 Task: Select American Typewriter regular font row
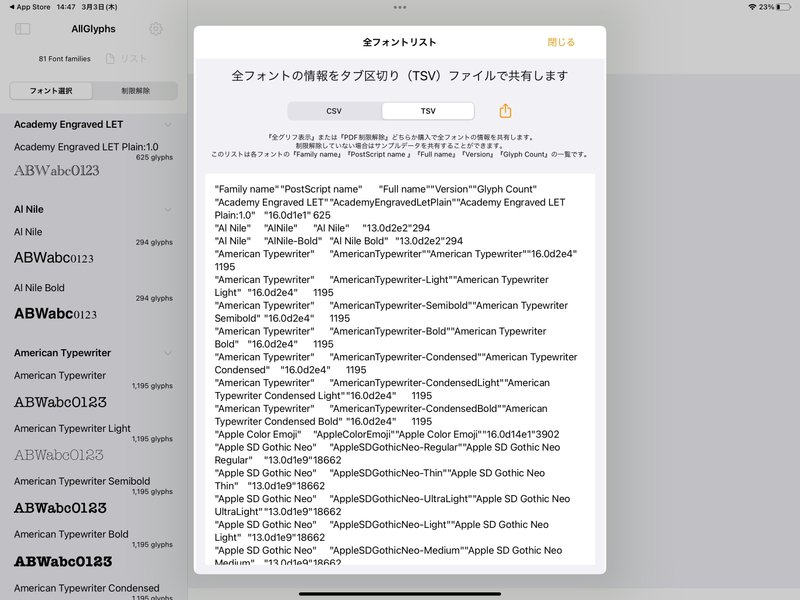coord(93,390)
